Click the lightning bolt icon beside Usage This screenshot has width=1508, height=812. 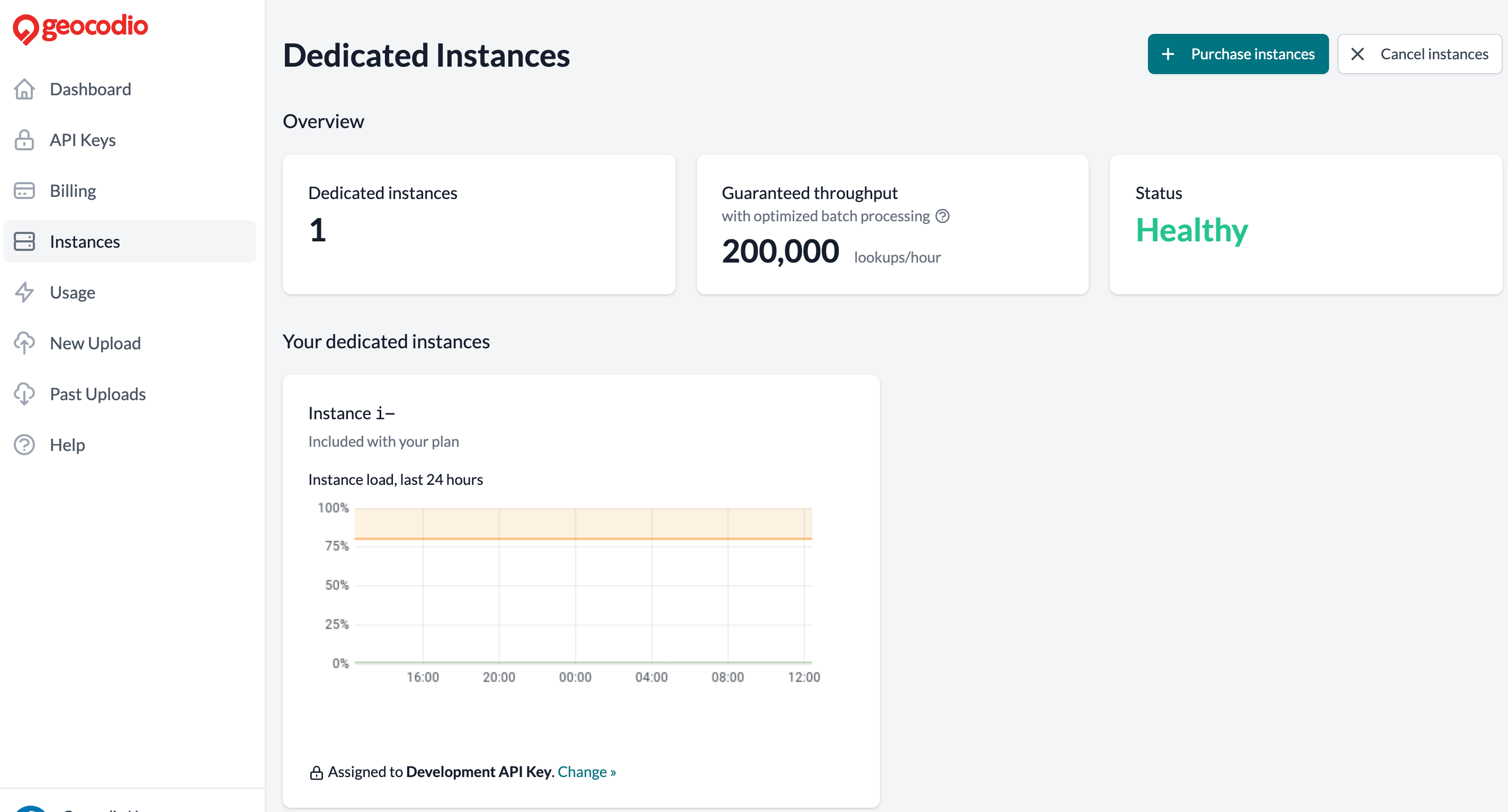[24, 292]
